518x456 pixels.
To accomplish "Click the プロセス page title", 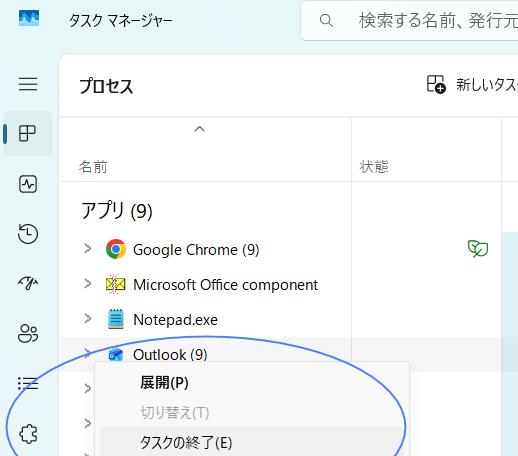I will point(106,86).
